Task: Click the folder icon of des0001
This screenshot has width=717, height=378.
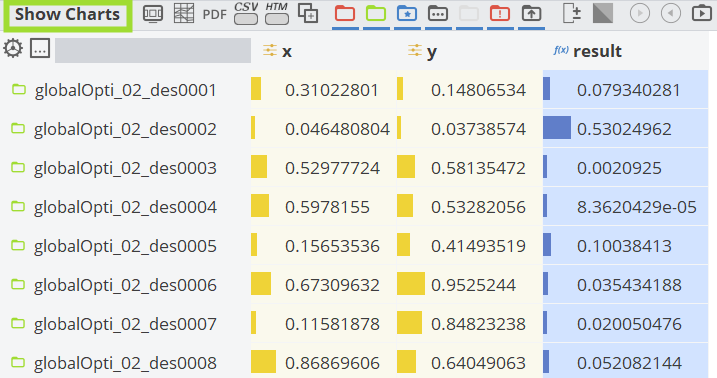Action: tap(19, 89)
